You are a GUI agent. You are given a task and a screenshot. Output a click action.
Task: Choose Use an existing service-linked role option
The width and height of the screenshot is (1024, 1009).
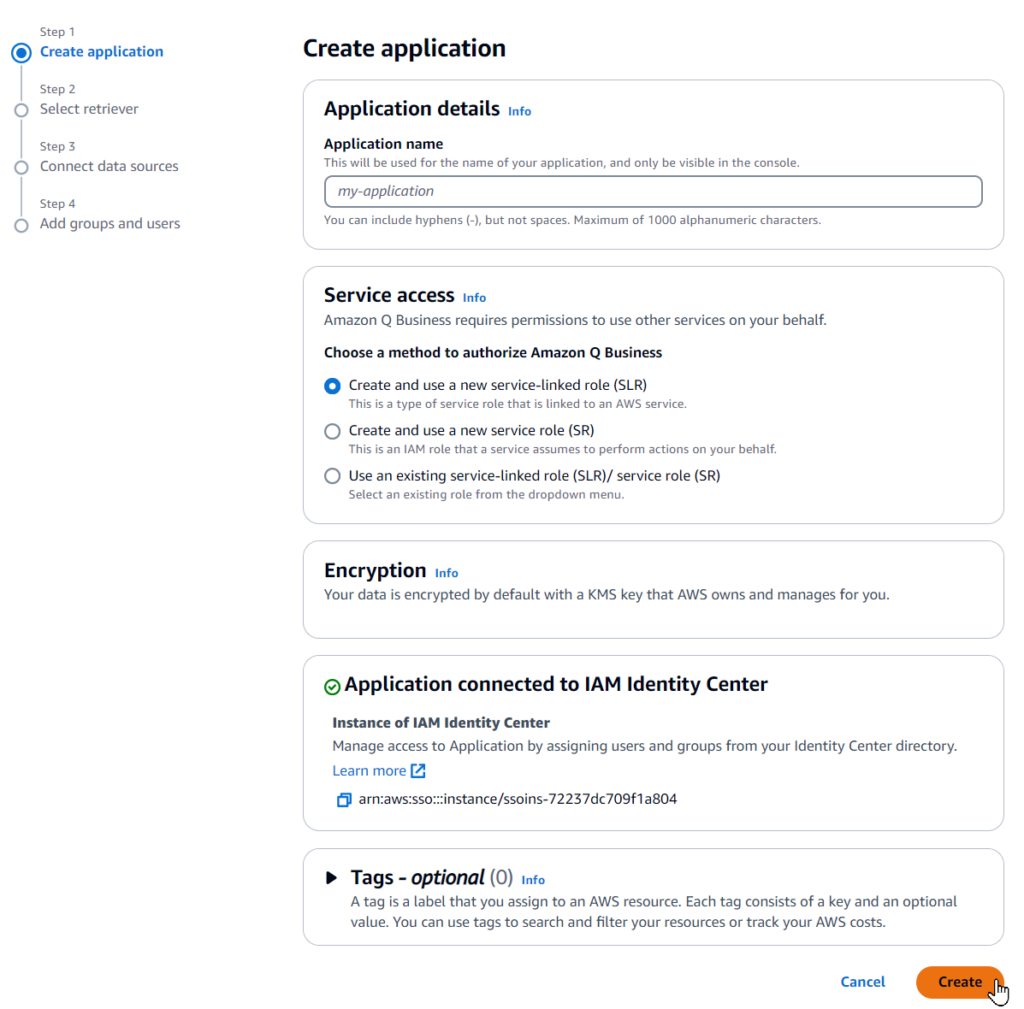click(x=332, y=475)
